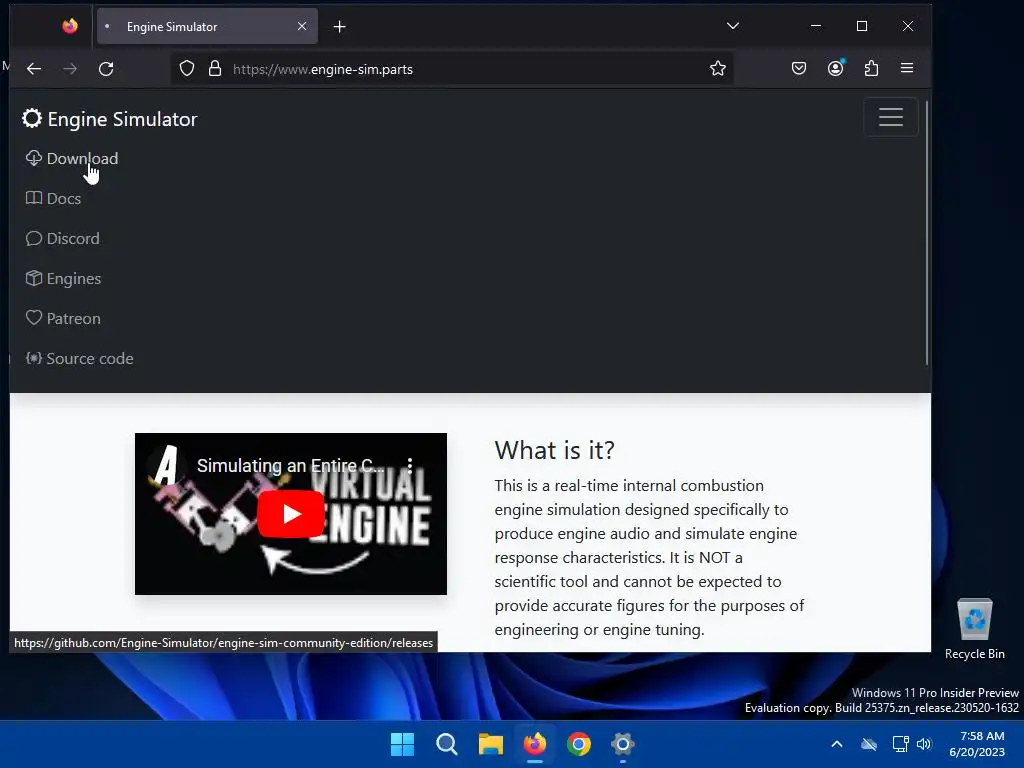Open the Download link in navigation
1024x768 pixels.
(x=72, y=159)
